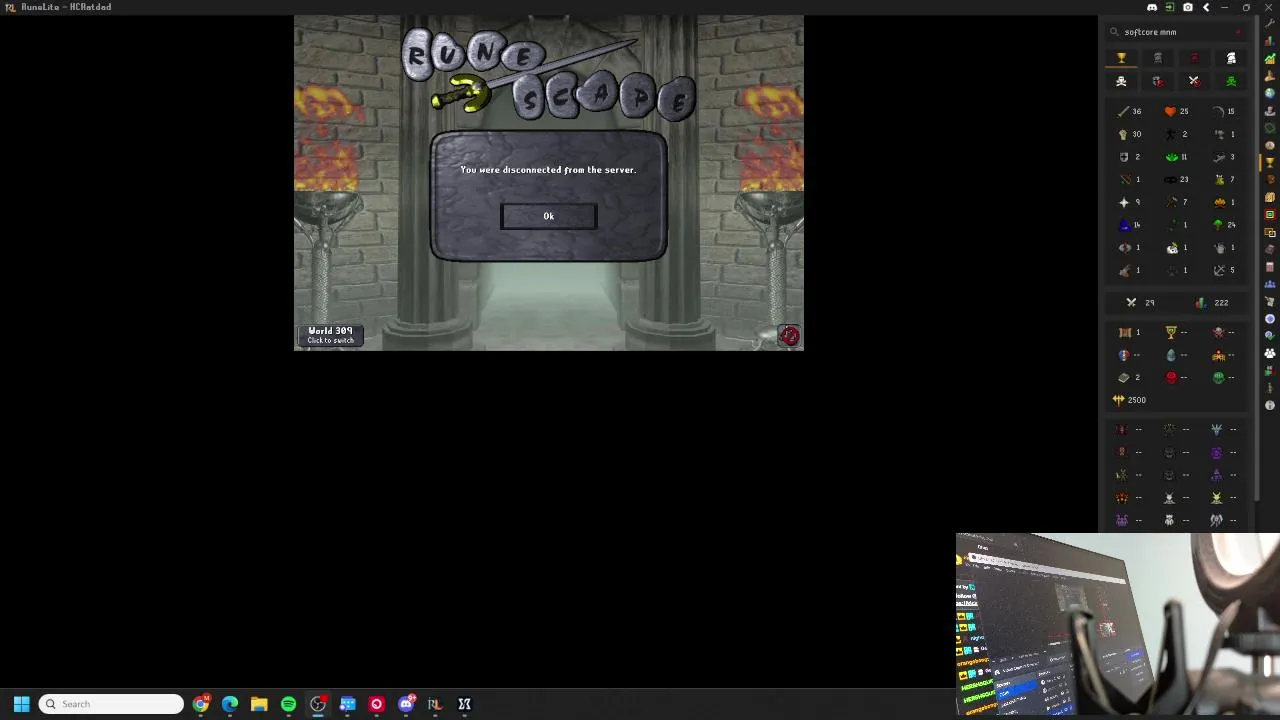Click the Thieving mask skill level 23
Image resolution: width=1280 pixels, height=720 pixels.
(x=1177, y=180)
